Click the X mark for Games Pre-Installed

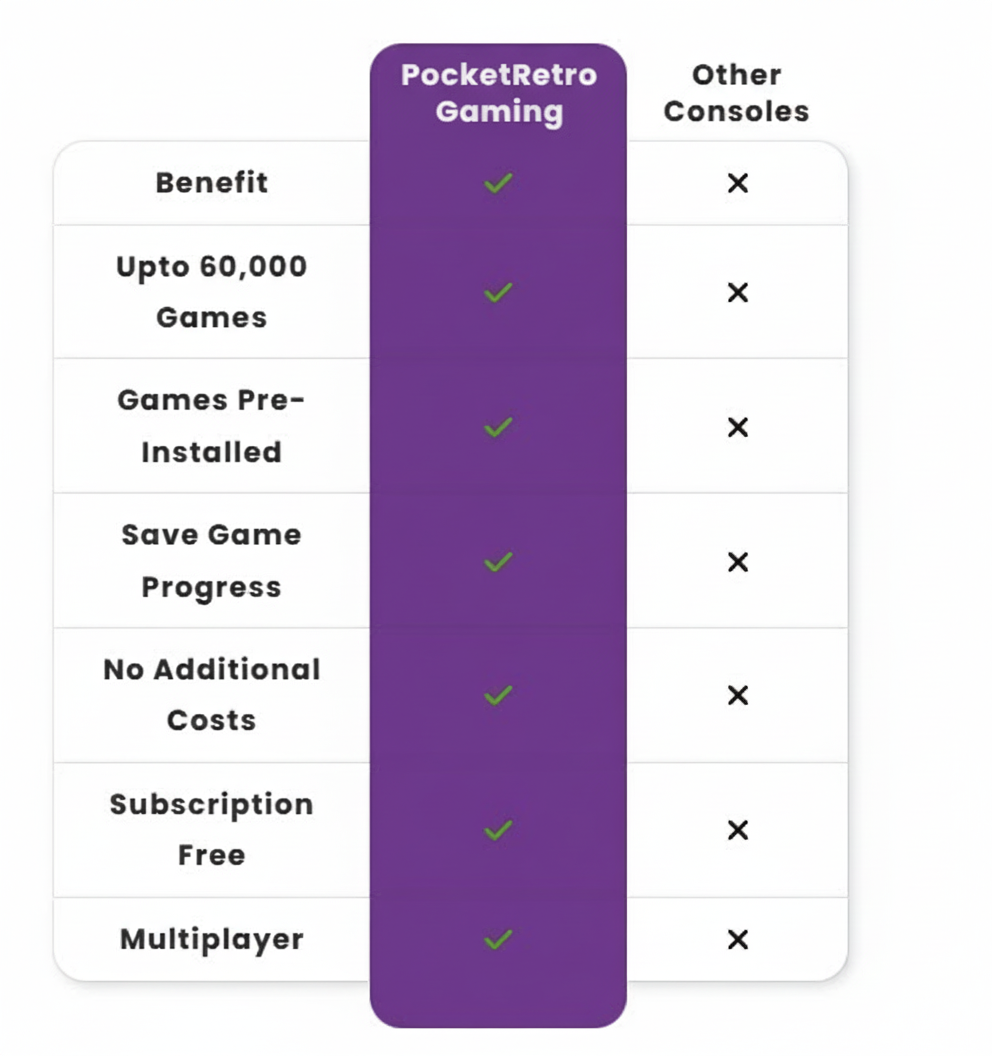[x=738, y=427]
